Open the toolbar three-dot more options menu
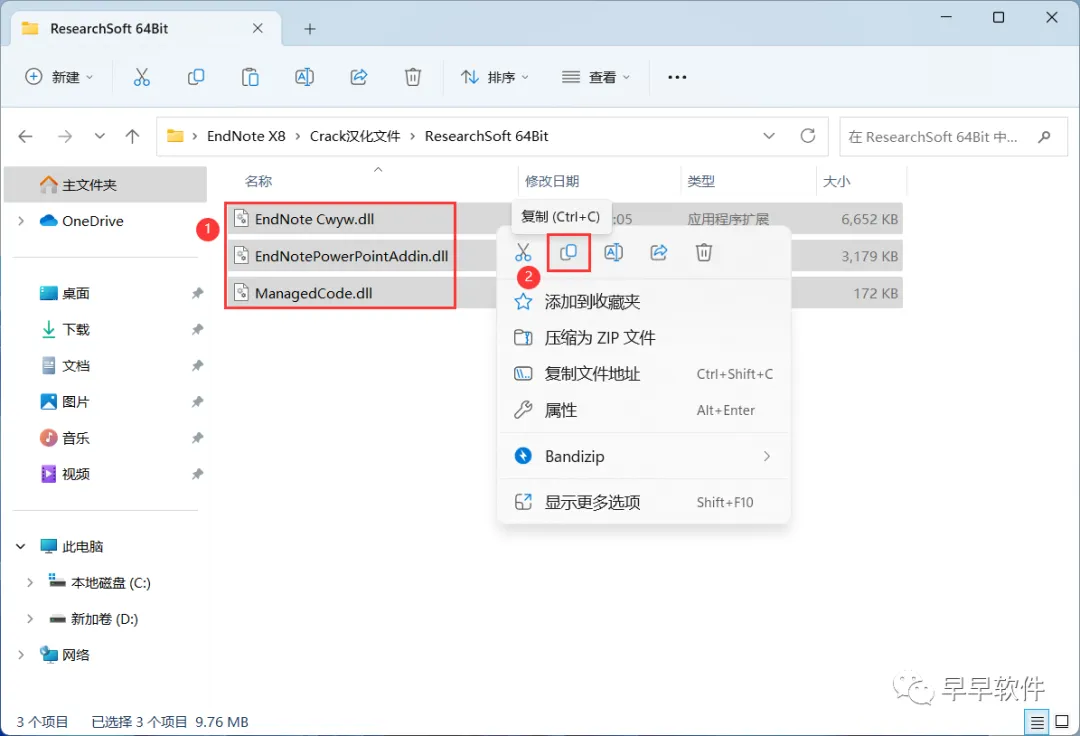This screenshot has height=736, width=1080. (x=677, y=77)
